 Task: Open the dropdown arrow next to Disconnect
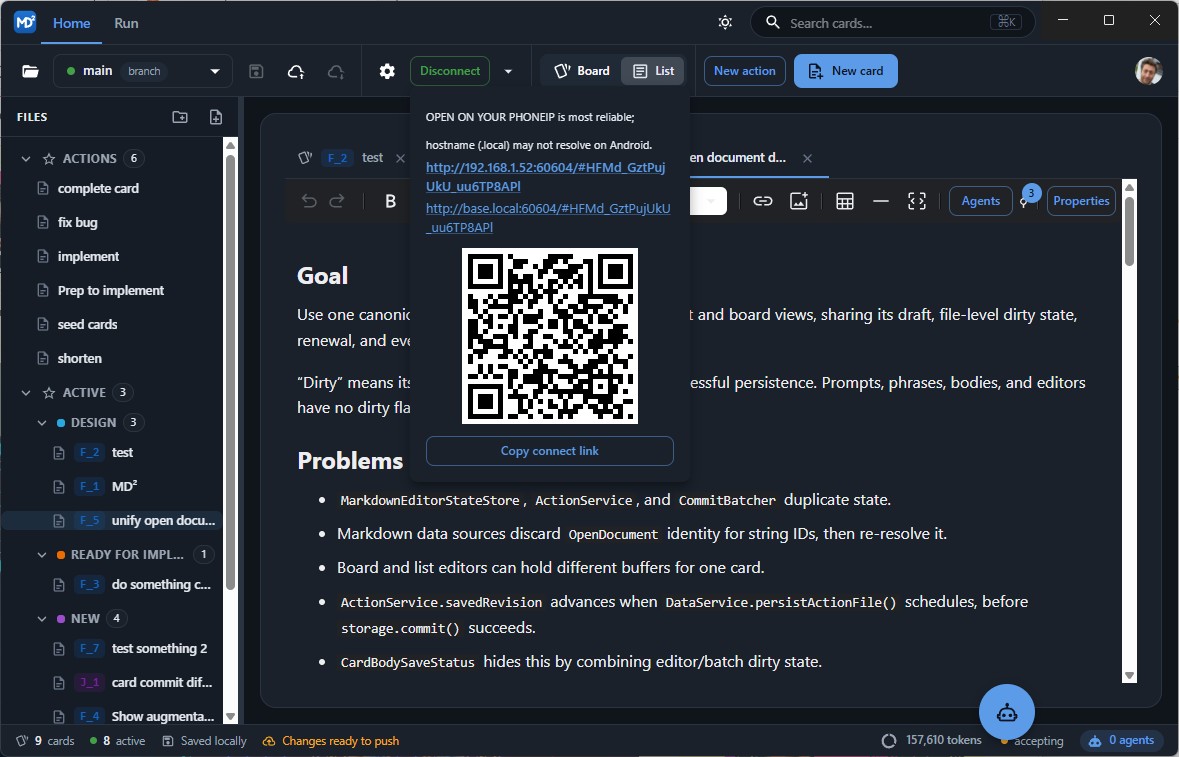pyautogui.click(x=508, y=71)
